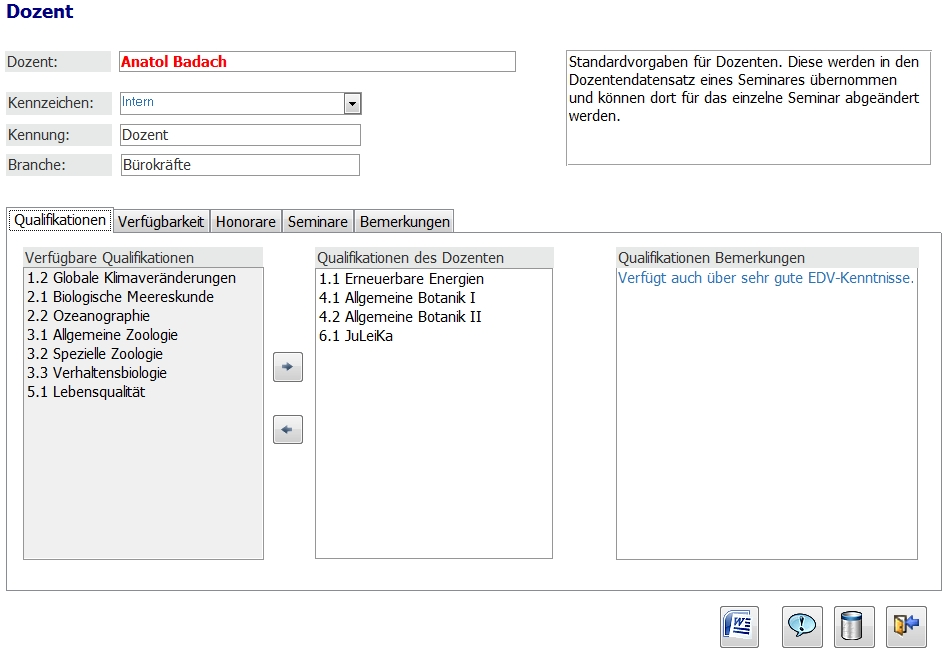Focus the Branche input field
Image resolution: width=950 pixels, height=658 pixels.
(239, 165)
